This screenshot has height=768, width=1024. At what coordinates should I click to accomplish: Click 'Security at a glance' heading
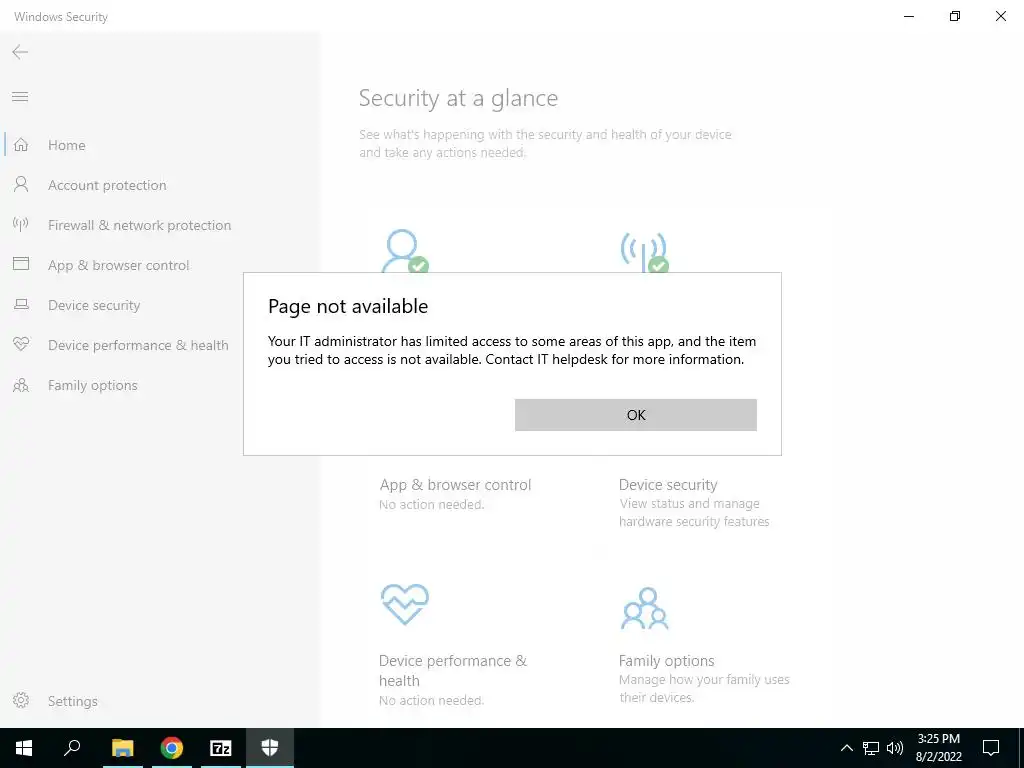tap(458, 98)
